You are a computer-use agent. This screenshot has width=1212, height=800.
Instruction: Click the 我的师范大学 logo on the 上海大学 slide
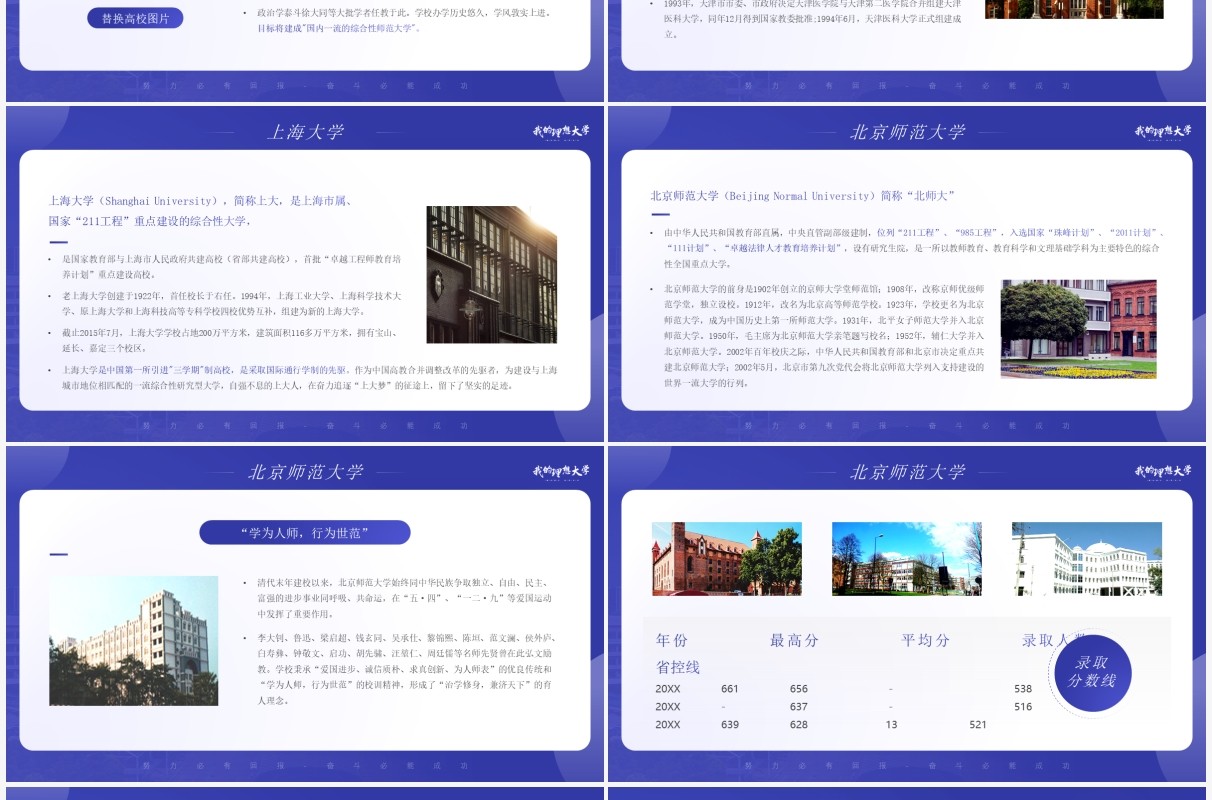tap(561, 132)
